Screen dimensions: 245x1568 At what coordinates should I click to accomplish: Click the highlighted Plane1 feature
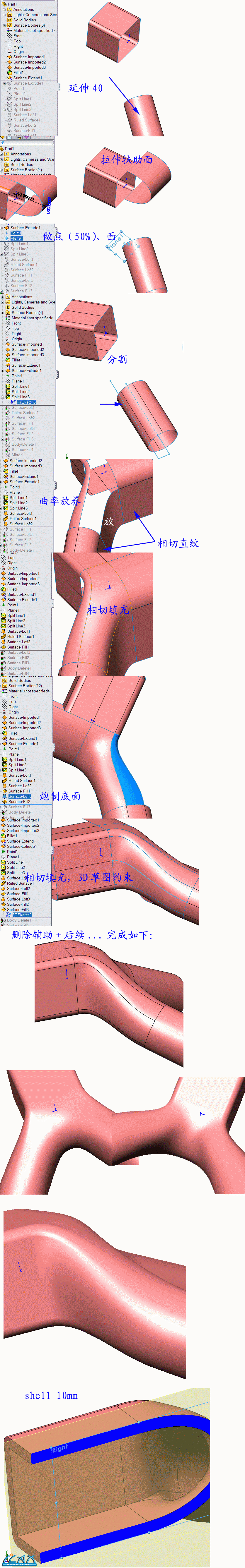(16, 238)
